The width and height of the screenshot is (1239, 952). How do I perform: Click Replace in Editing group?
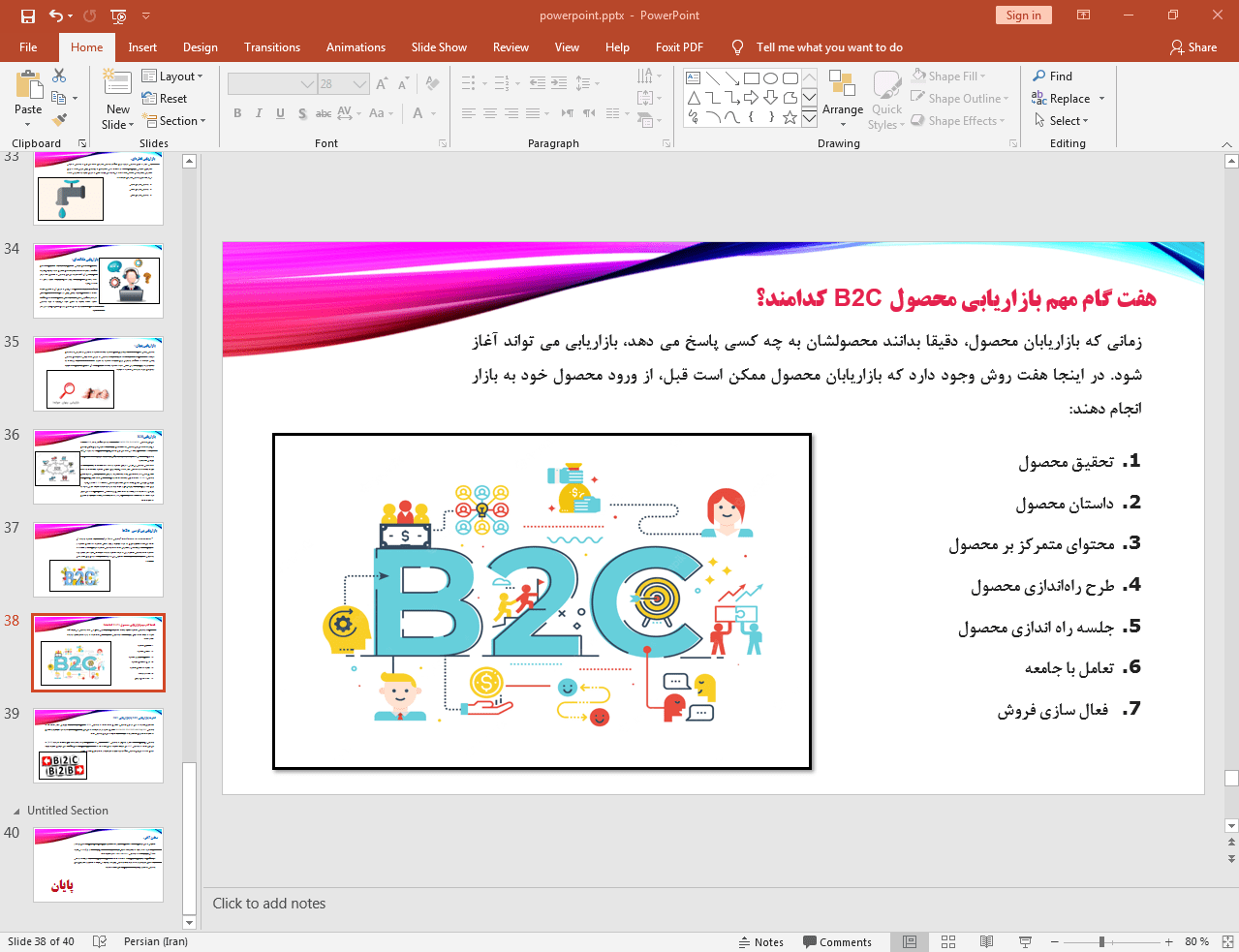1062,99
